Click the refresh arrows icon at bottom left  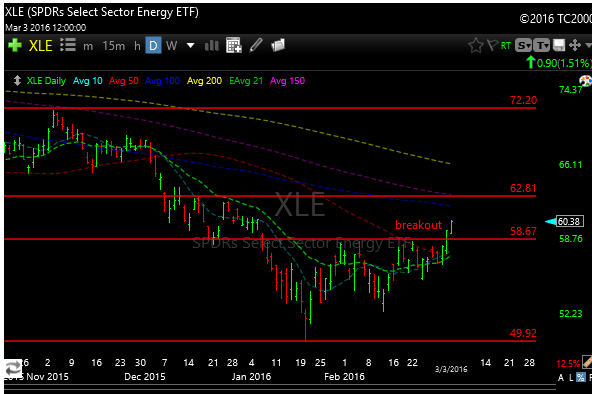[x=13, y=368]
